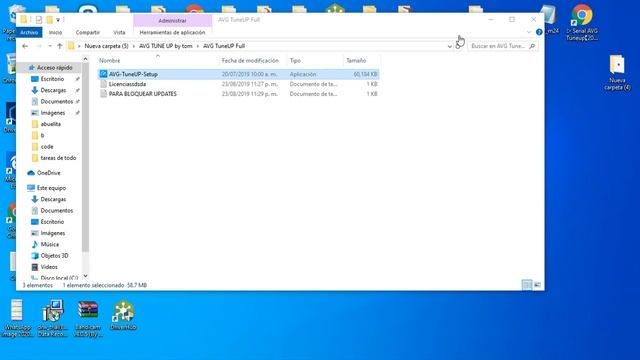This screenshot has height=360, width=640.
Task: Open the address bar history dropdown
Action: click(449, 46)
